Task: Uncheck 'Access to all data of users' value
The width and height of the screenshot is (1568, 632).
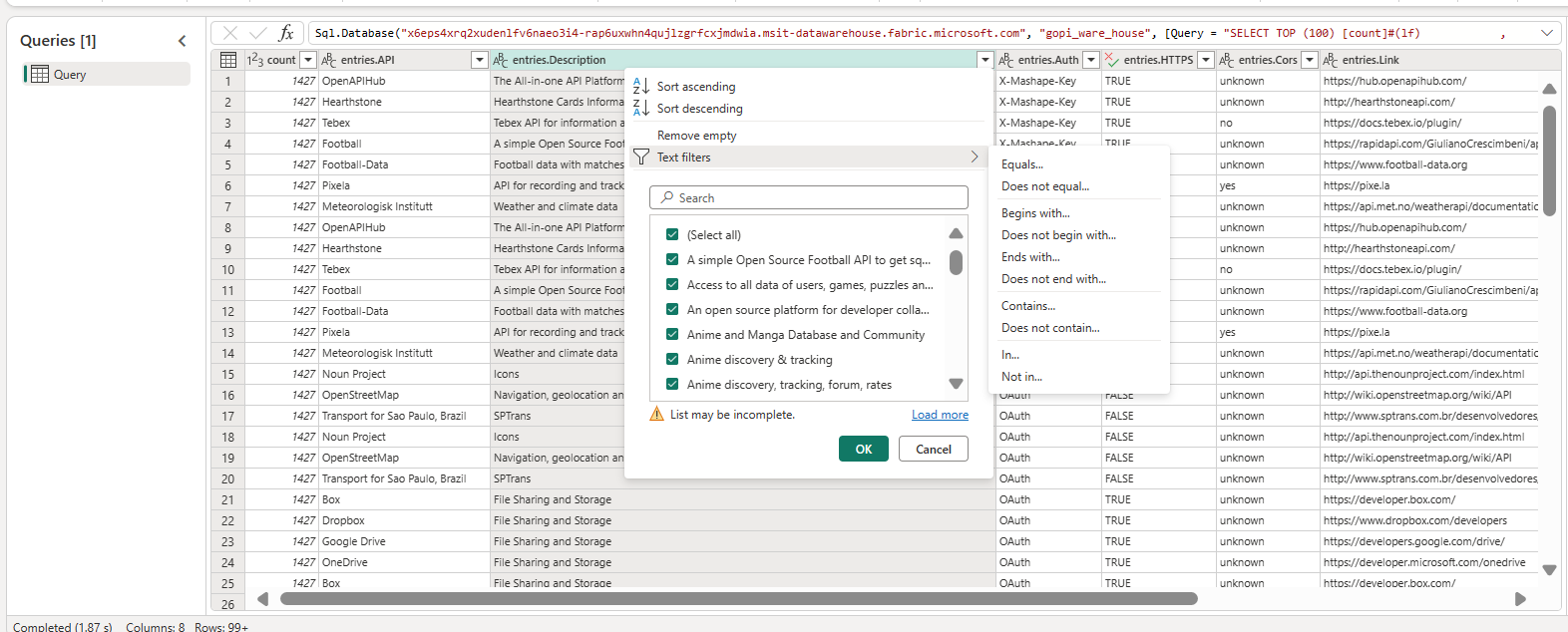Action: (x=672, y=284)
